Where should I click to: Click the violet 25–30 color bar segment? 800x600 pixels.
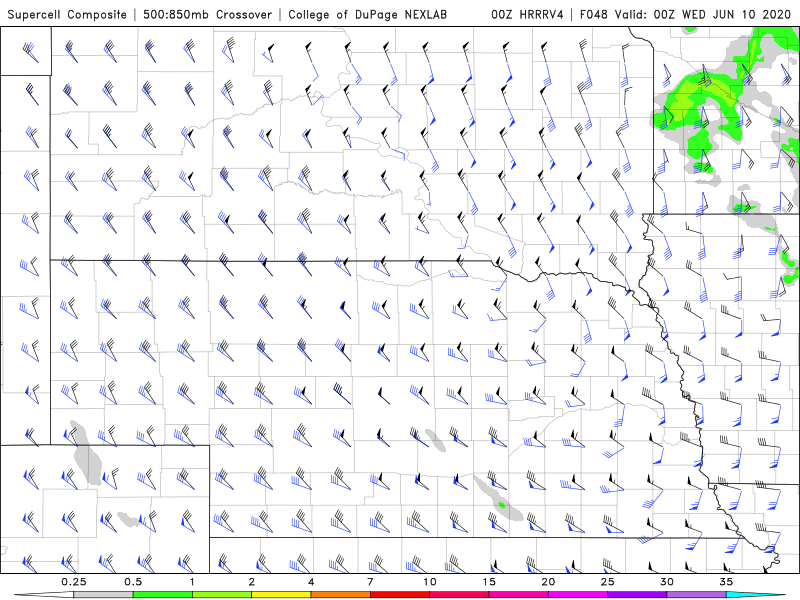[637, 595]
